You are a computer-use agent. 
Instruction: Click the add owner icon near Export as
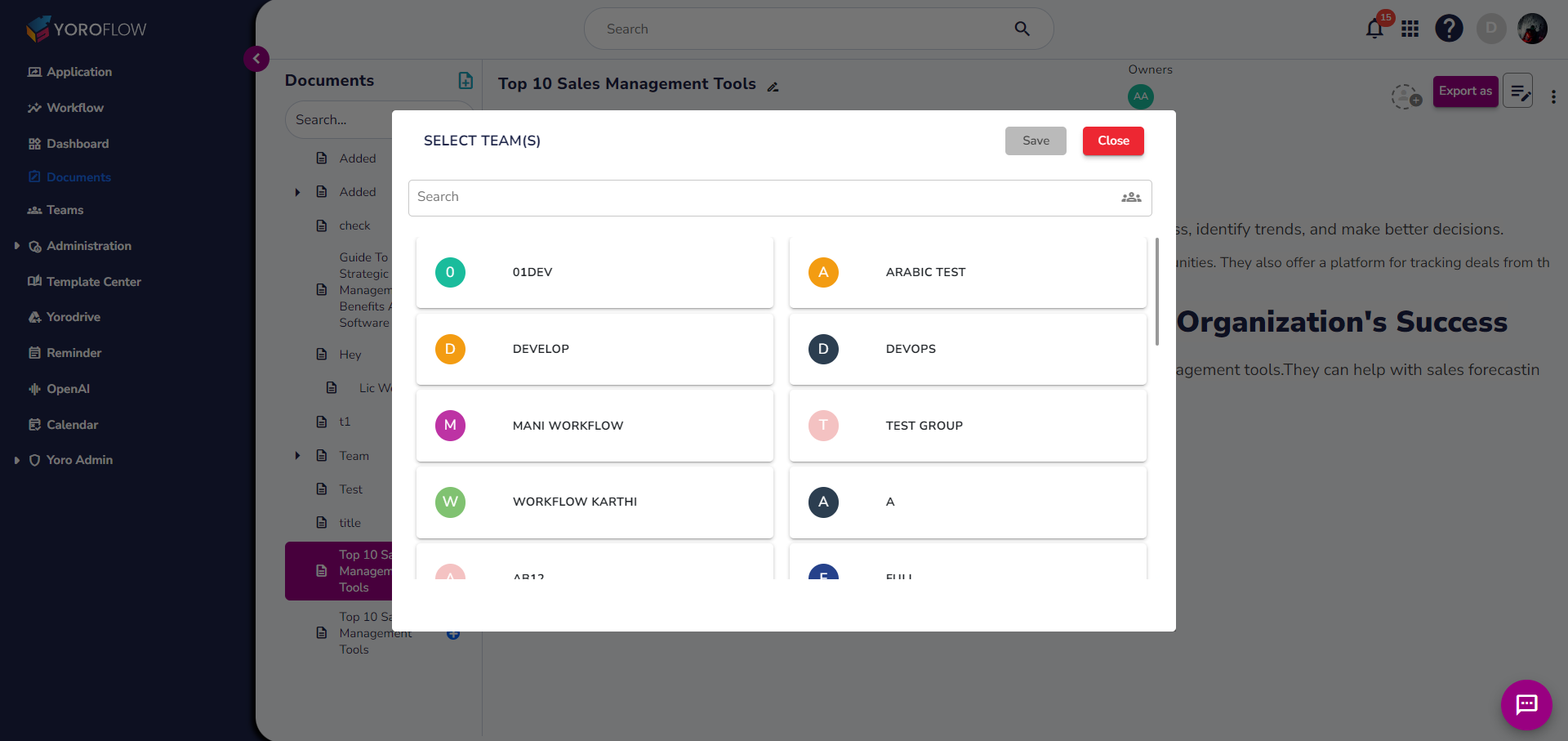[1405, 97]
